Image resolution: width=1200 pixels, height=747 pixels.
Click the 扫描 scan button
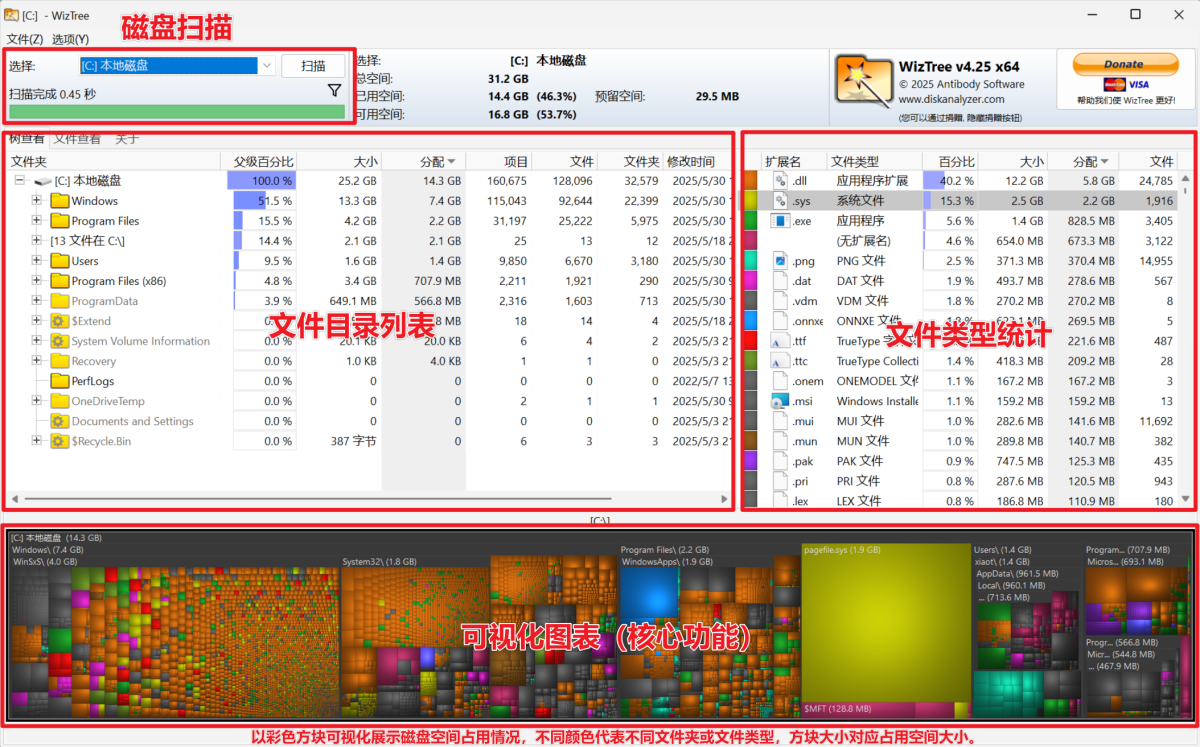point(313,66)
